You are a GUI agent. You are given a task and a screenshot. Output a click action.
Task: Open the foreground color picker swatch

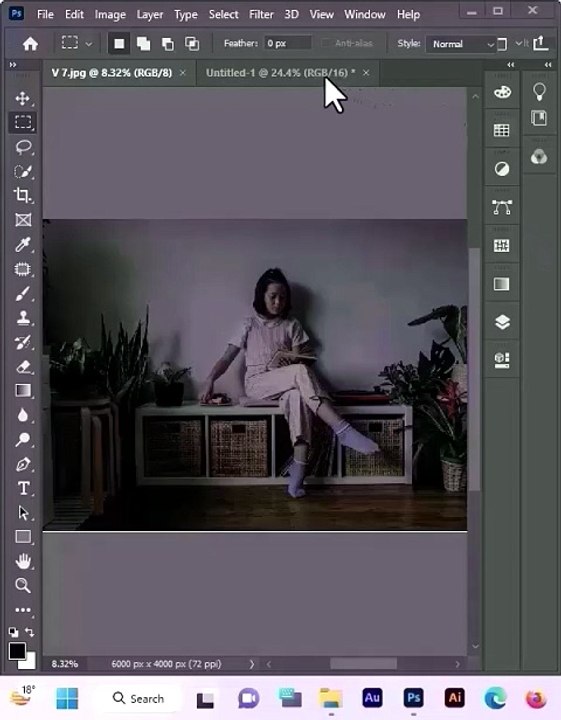[x=17, y=651]
